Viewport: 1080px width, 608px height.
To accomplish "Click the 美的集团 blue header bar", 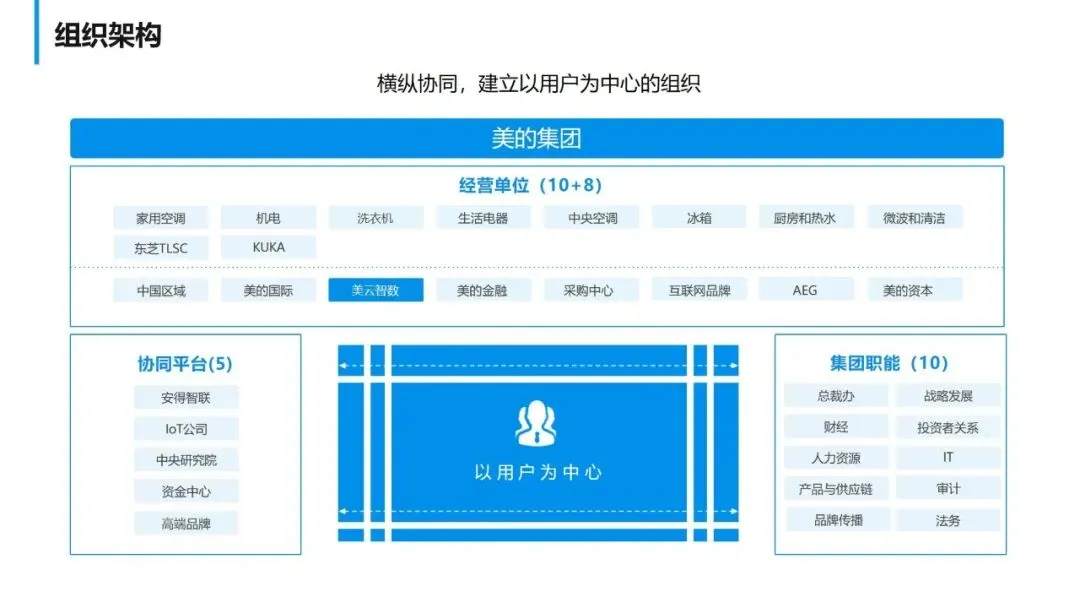I will (537, 138).
